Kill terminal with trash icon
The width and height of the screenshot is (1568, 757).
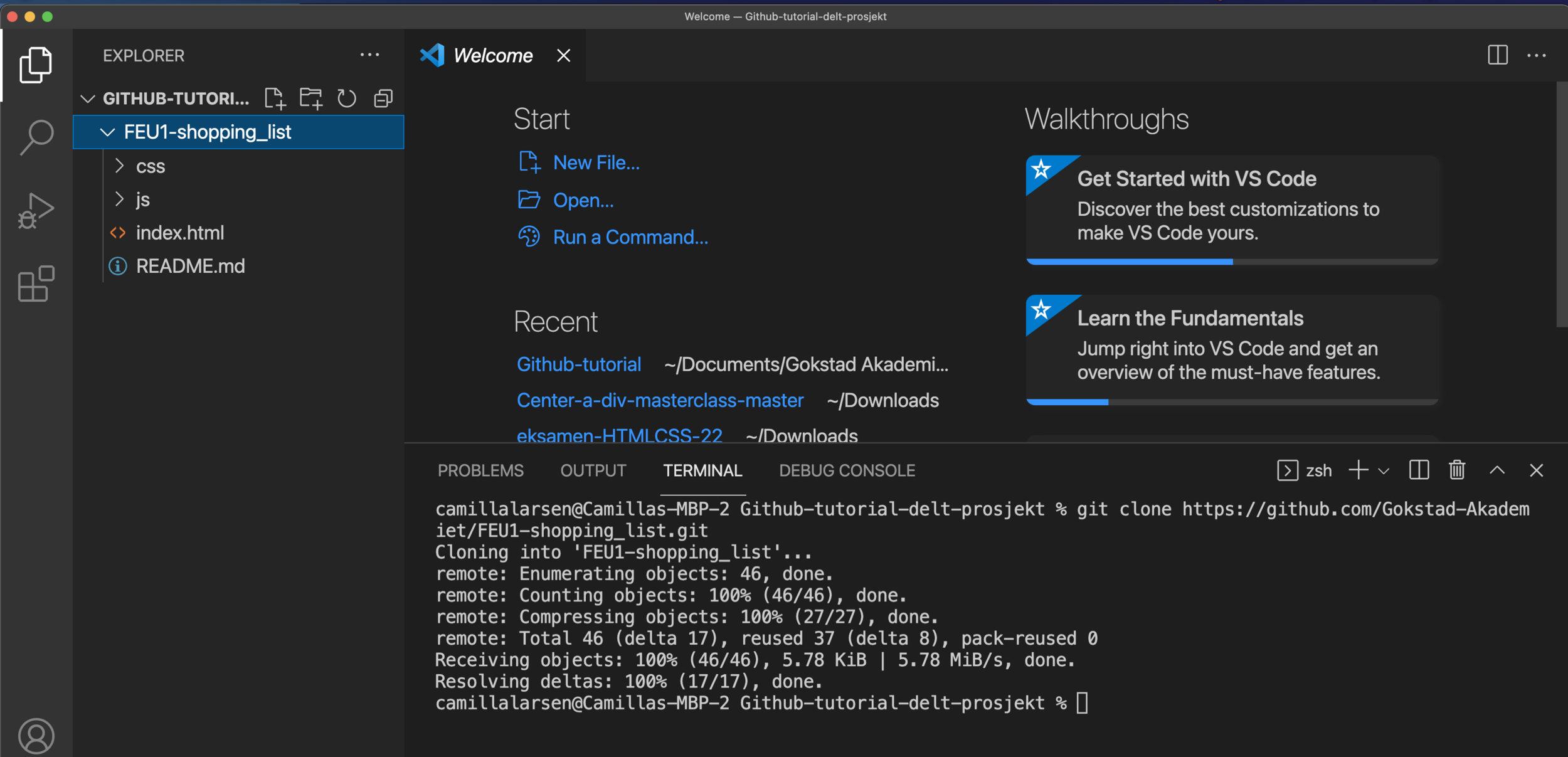(1456, 470)
